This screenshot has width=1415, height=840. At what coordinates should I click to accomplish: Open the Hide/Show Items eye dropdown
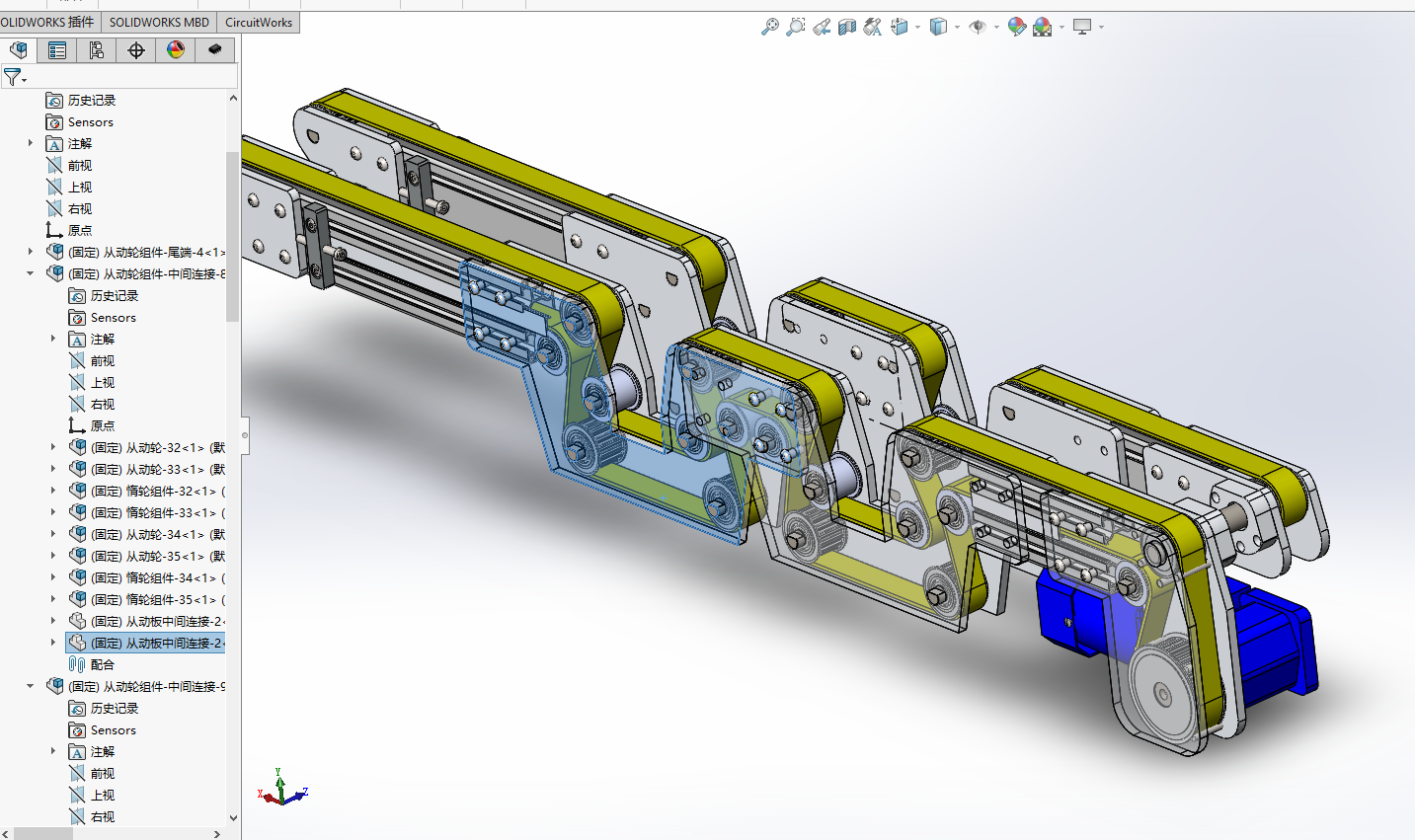[x=996, y=28]
